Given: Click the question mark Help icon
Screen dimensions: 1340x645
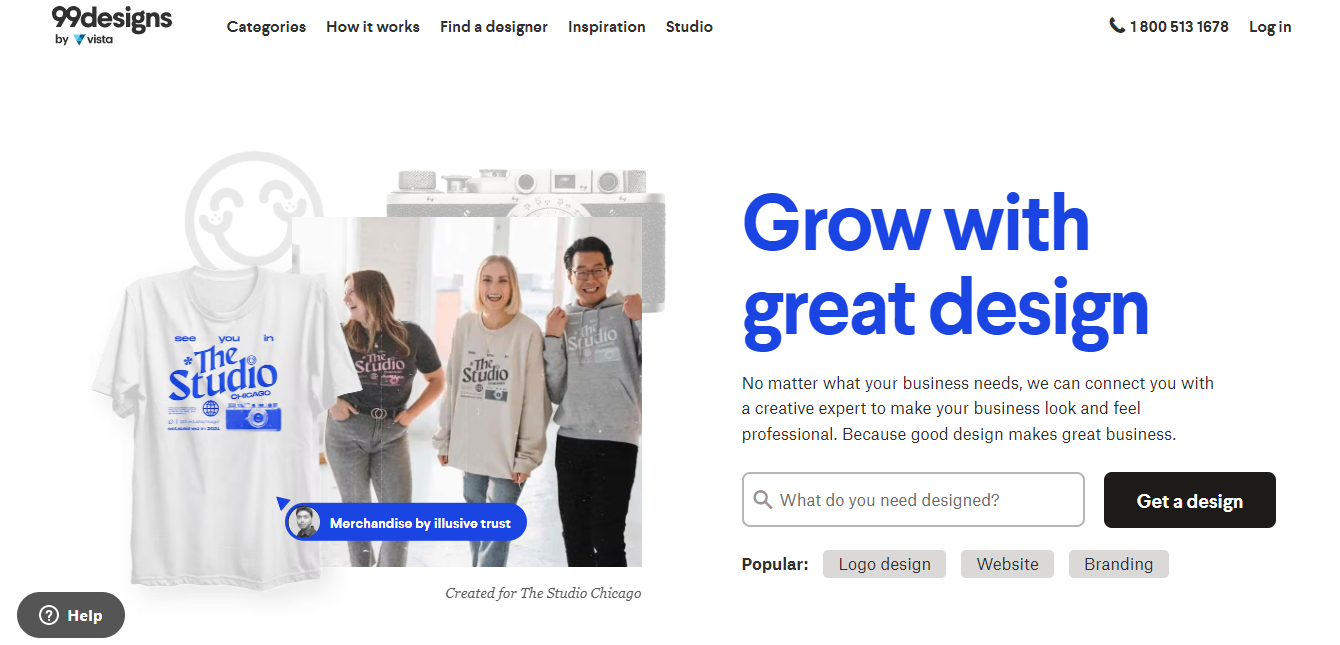Looking at the screenshot, I should [49, 616].
